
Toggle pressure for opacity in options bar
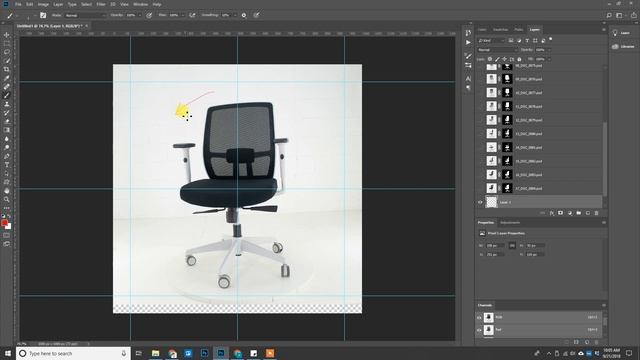coord(149,15)
